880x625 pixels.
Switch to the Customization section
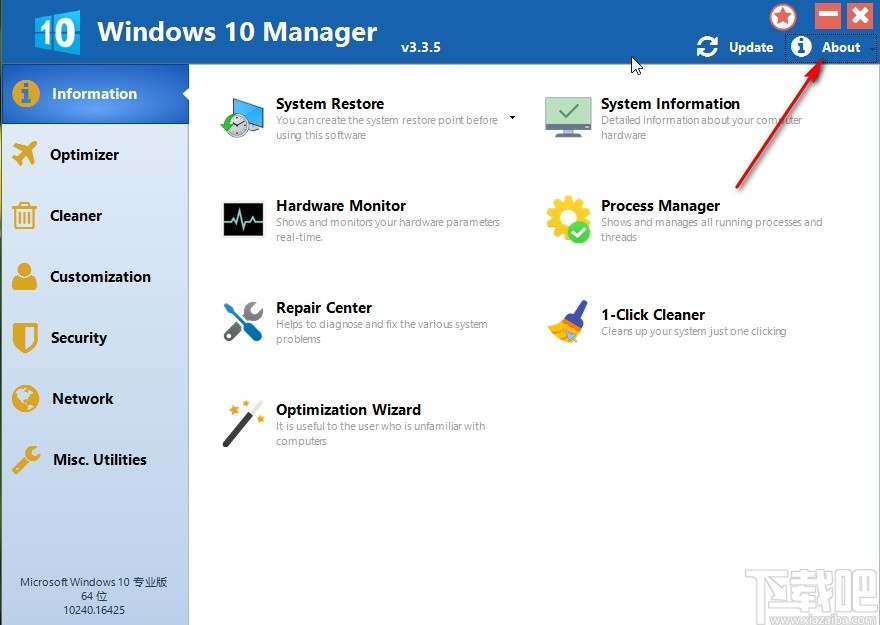click(x=100, y=277)
